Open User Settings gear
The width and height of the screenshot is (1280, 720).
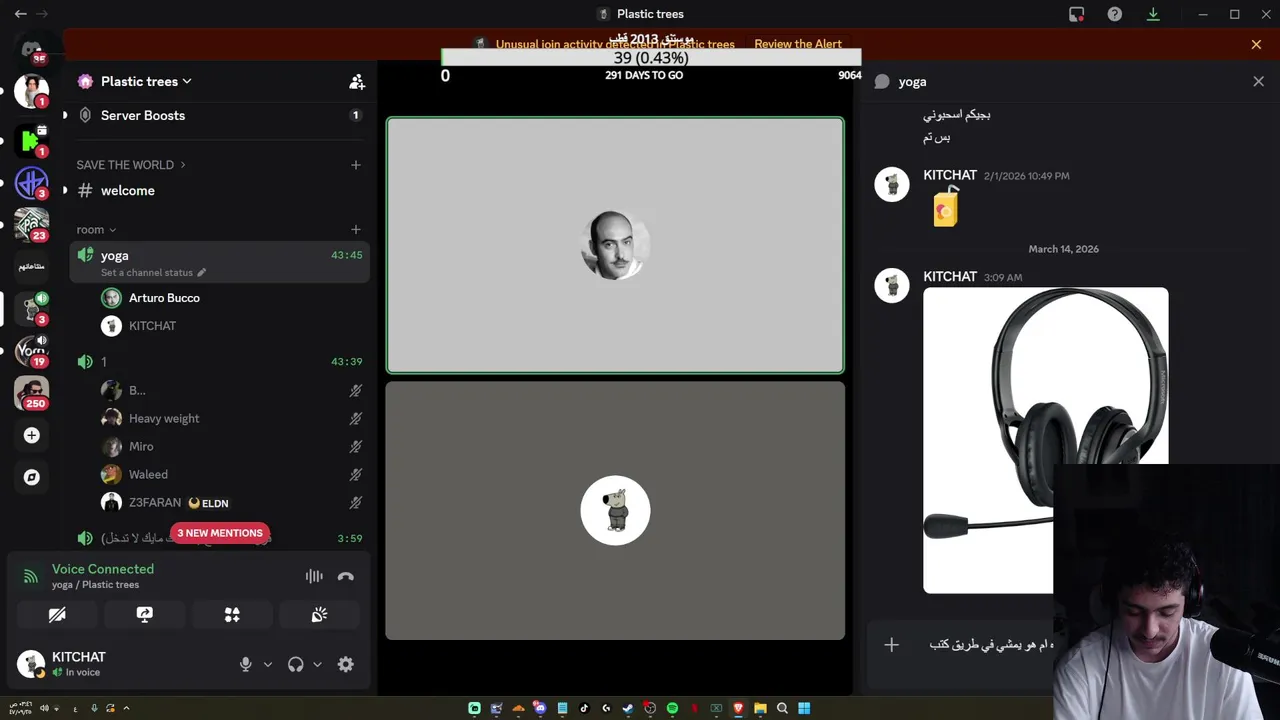tap(346, 664)
